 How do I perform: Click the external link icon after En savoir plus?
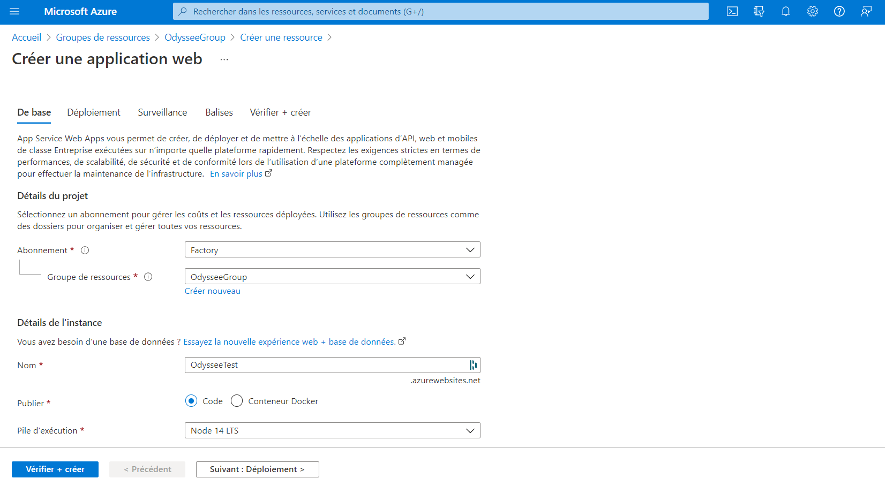[269, 173]
